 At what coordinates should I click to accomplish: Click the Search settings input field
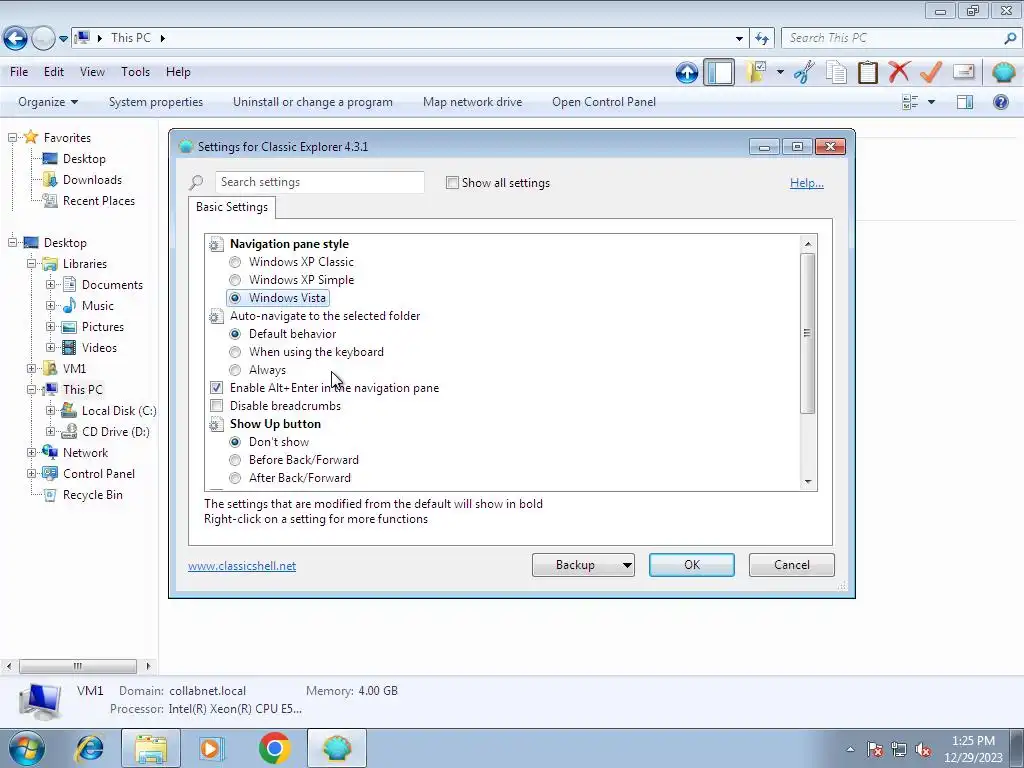[319, 182]
